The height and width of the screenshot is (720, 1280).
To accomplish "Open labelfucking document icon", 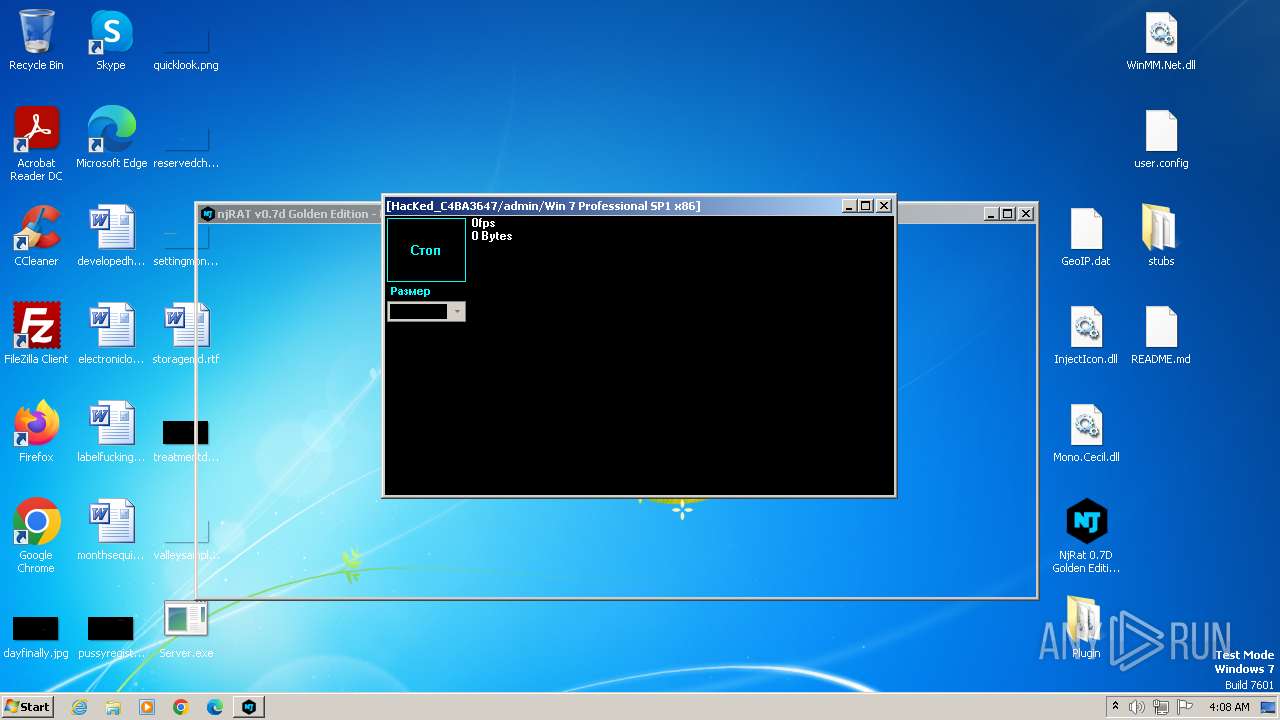I will point(111,433).
